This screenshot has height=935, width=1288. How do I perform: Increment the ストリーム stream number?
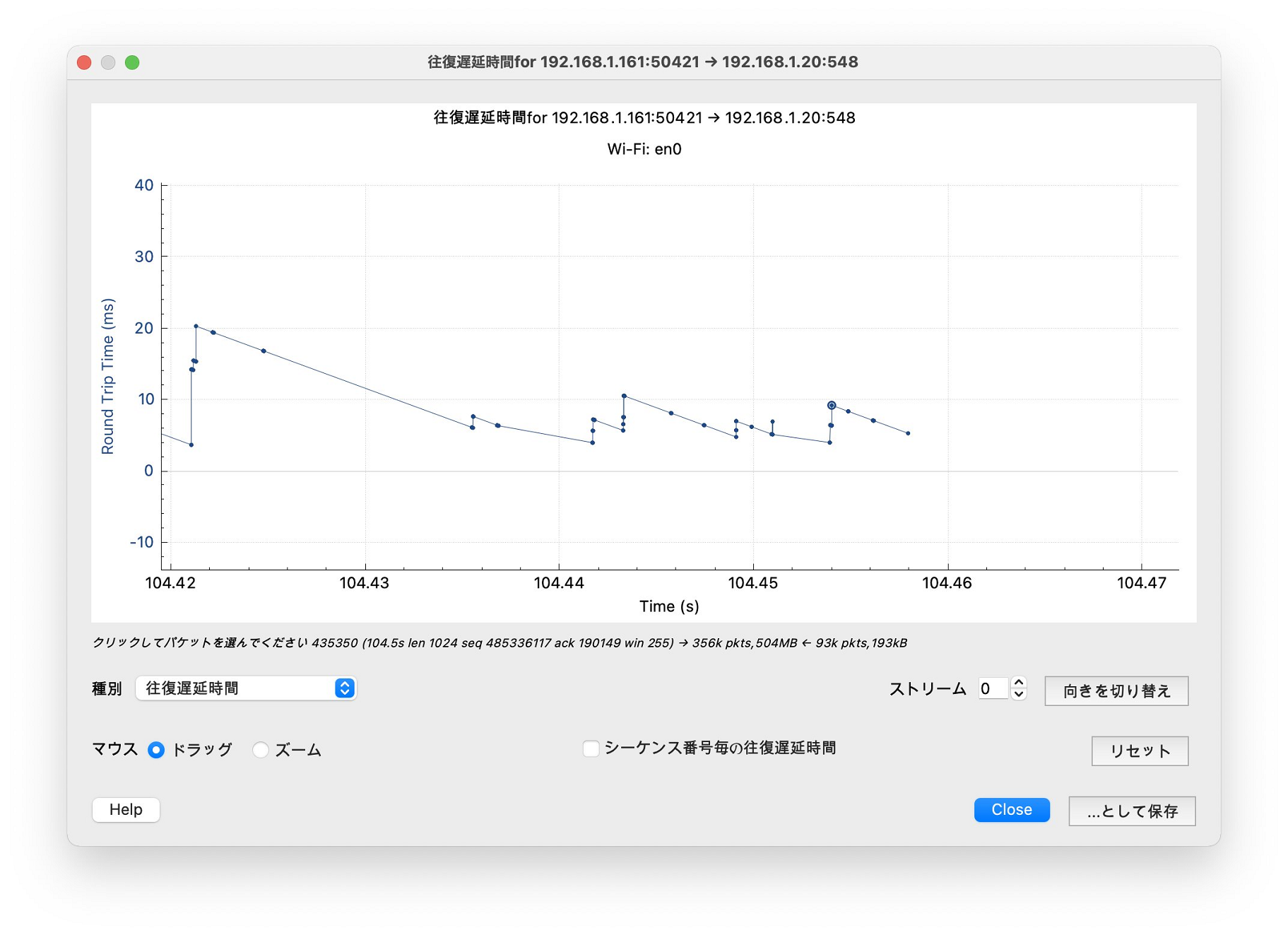(x=1018, y=683)
